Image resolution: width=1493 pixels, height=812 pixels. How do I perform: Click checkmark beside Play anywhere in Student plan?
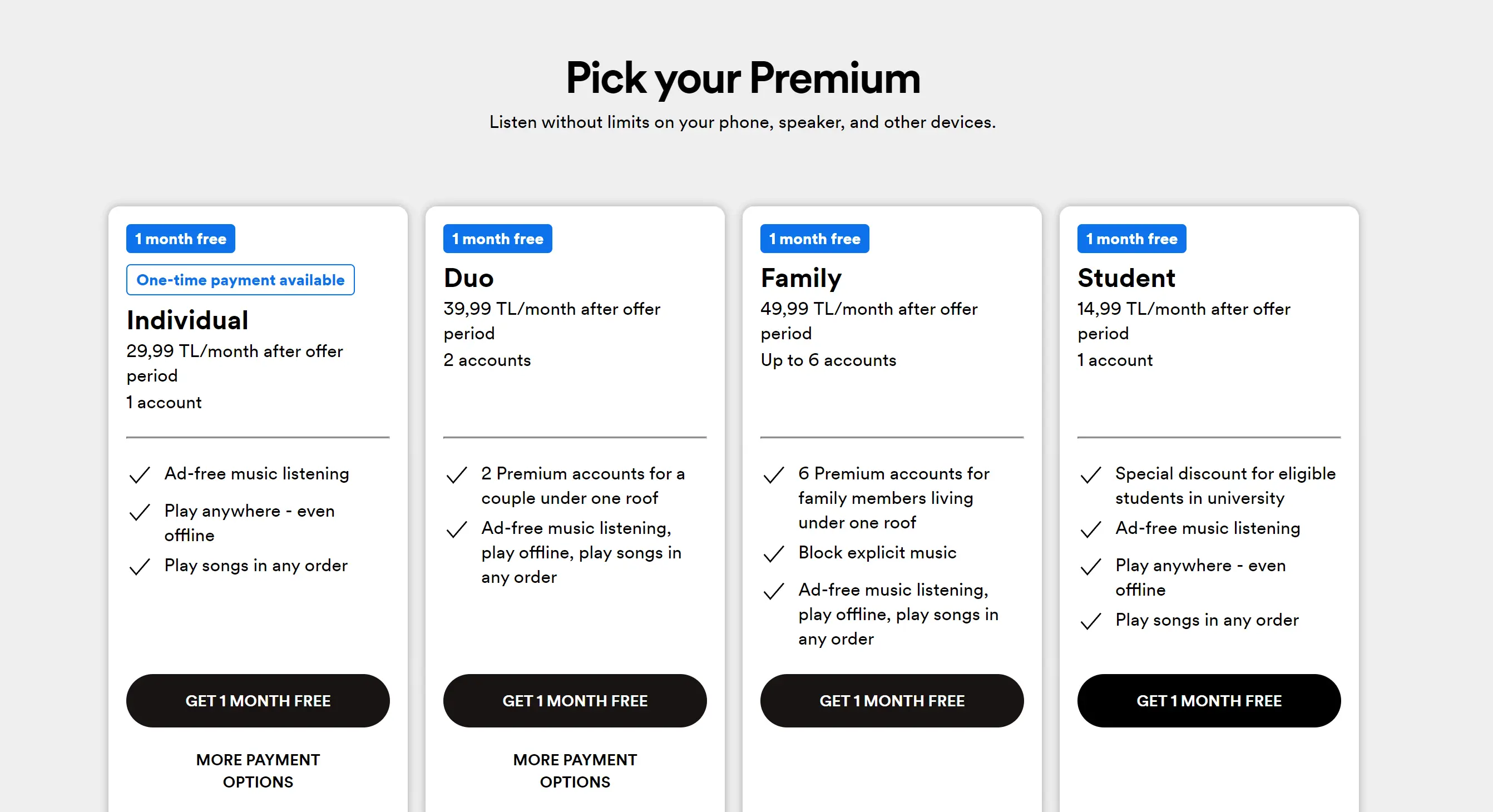1091,567
